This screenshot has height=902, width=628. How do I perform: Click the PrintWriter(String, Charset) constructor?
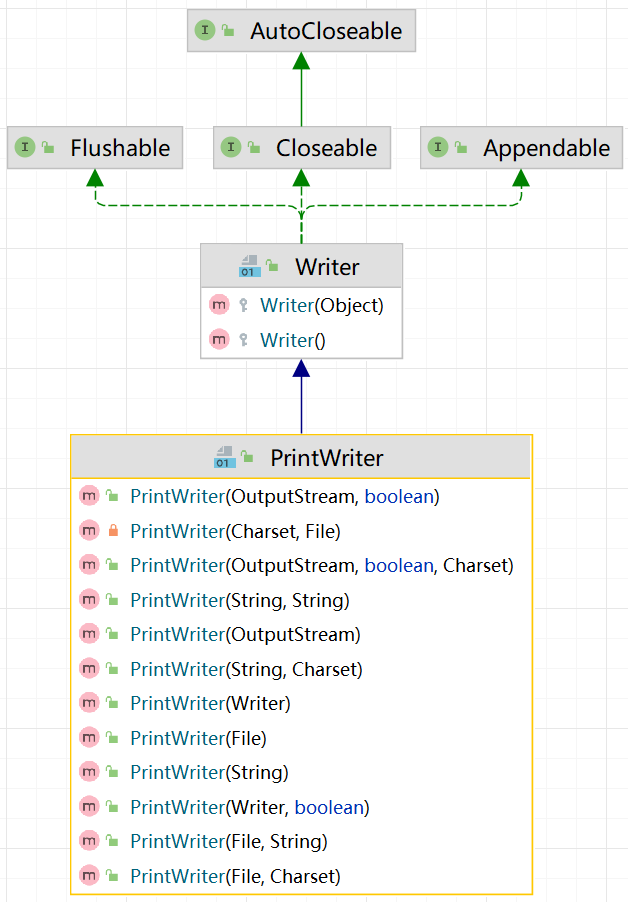pyautogui.click(x=246, y=669)
